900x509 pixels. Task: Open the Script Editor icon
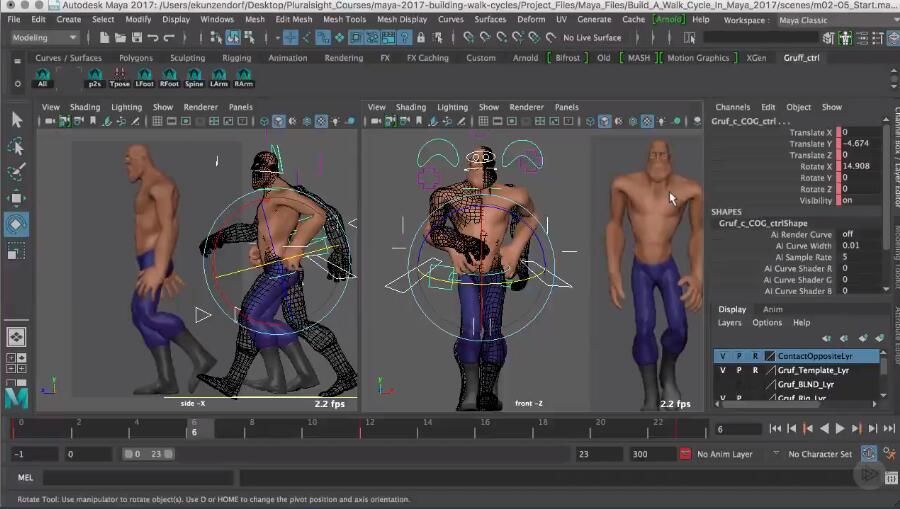(x=891, y=477)
